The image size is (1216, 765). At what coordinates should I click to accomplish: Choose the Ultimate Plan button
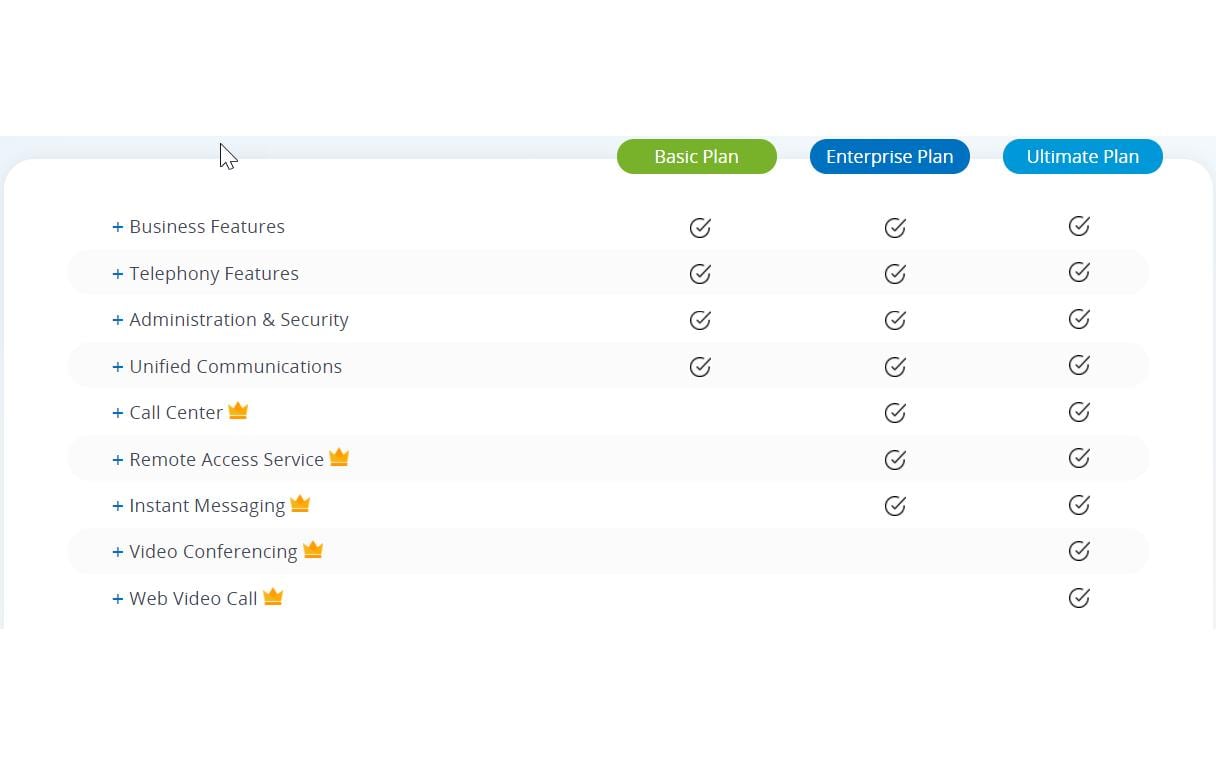coord(1083,157)
